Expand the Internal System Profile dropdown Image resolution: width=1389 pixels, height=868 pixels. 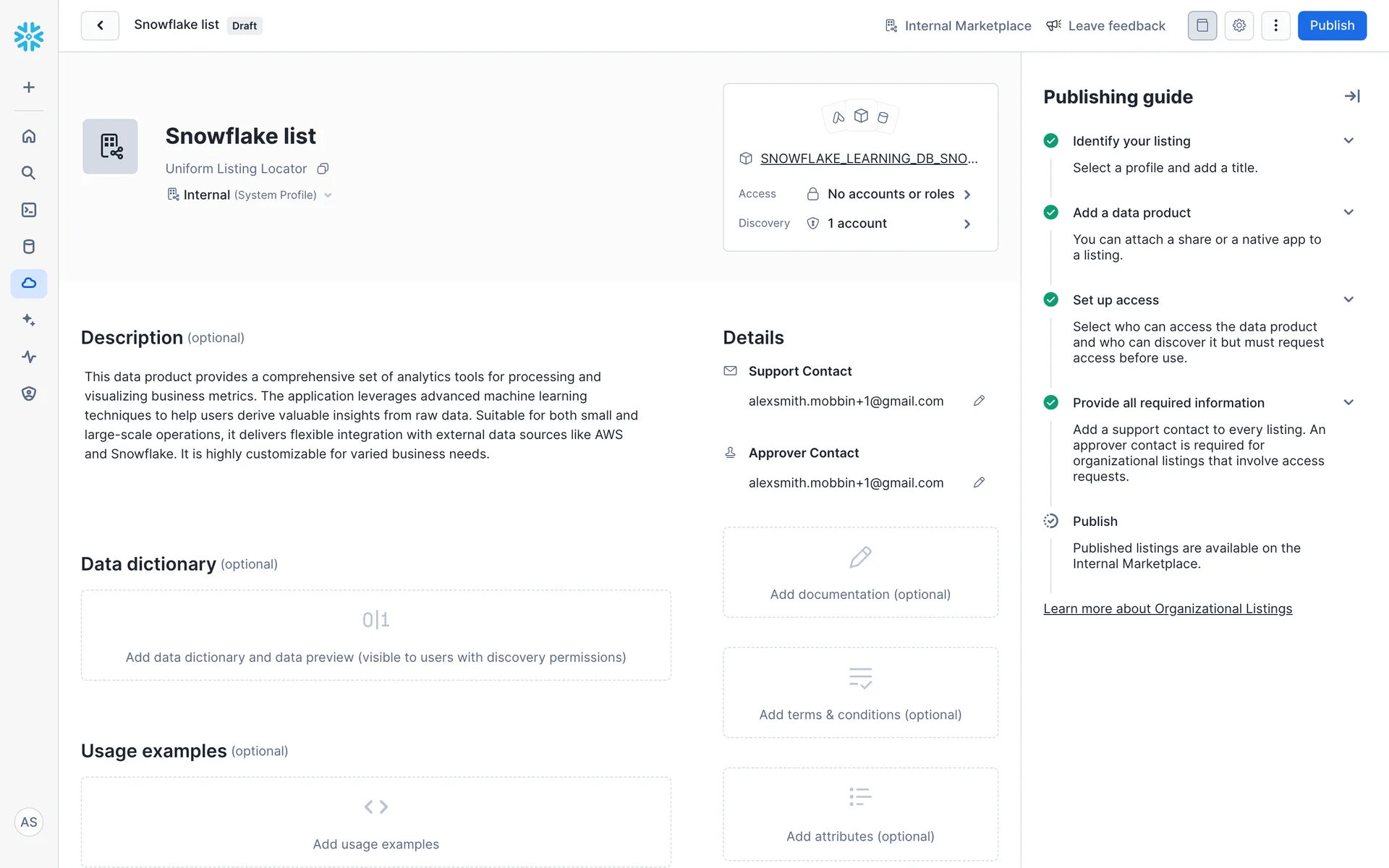click(x=328, y=195)
